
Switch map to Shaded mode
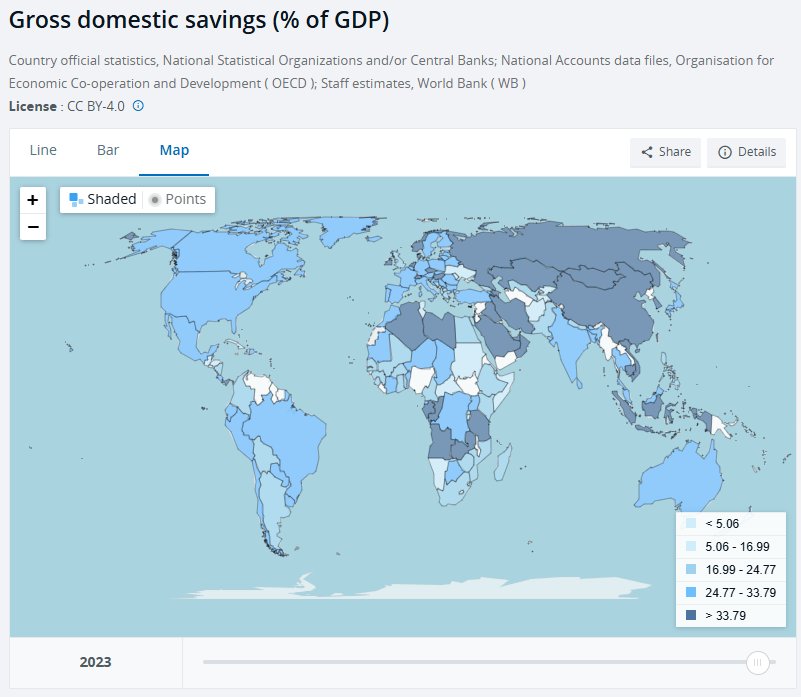click(102, 199)
